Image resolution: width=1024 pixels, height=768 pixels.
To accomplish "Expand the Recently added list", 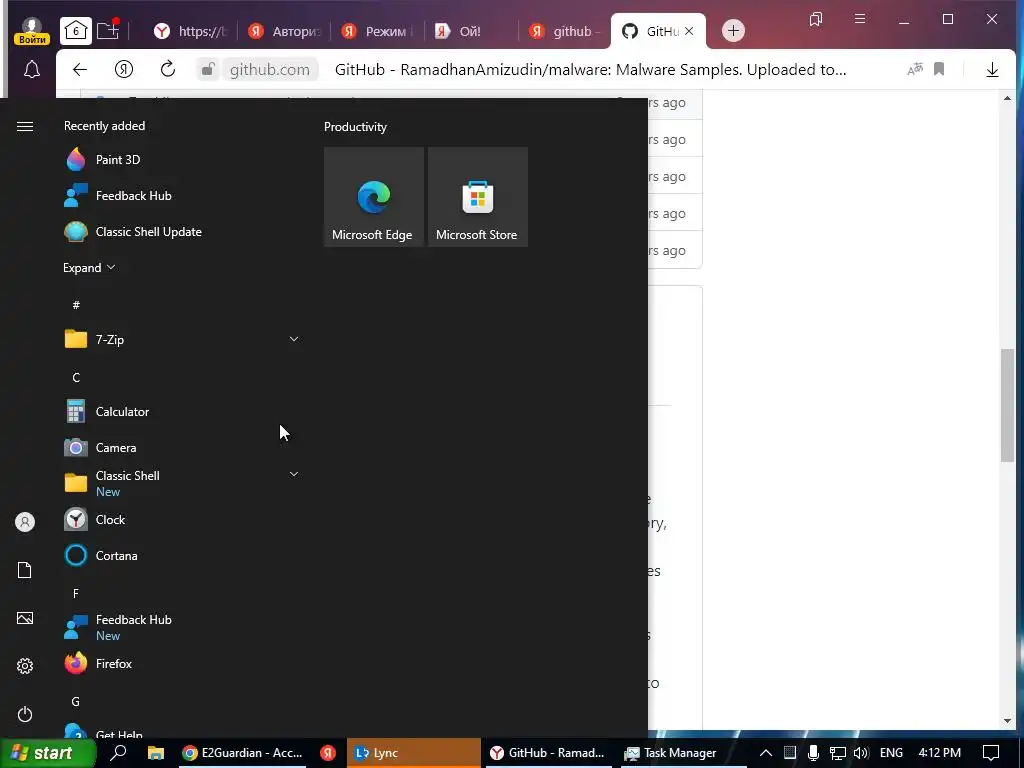I will pyautogui.click(x=89, y=268).
